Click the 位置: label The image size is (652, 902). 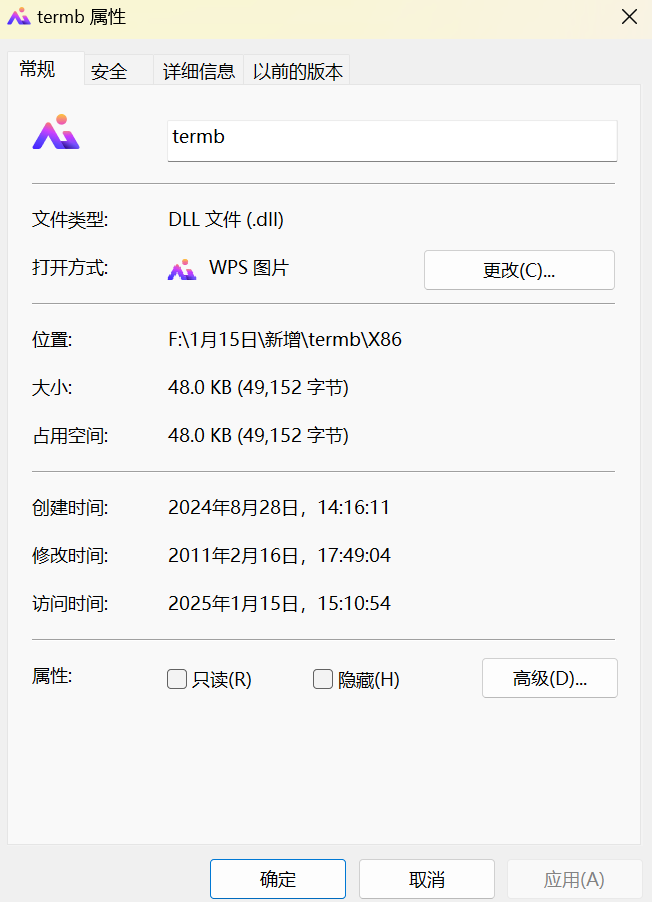coord(52,339)
